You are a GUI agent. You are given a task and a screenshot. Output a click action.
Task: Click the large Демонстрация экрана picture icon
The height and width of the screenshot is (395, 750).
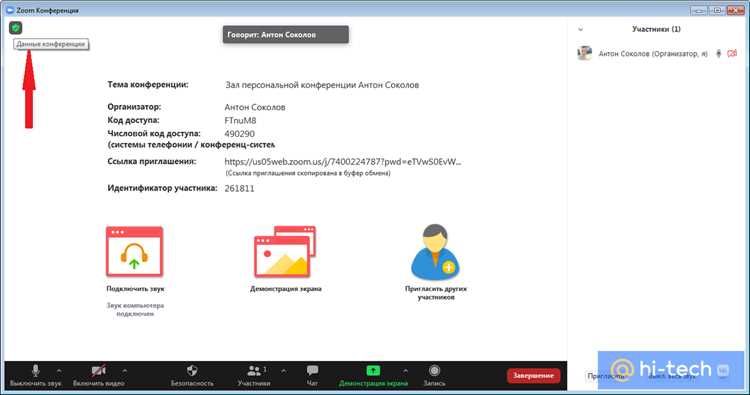pos(285,252)
